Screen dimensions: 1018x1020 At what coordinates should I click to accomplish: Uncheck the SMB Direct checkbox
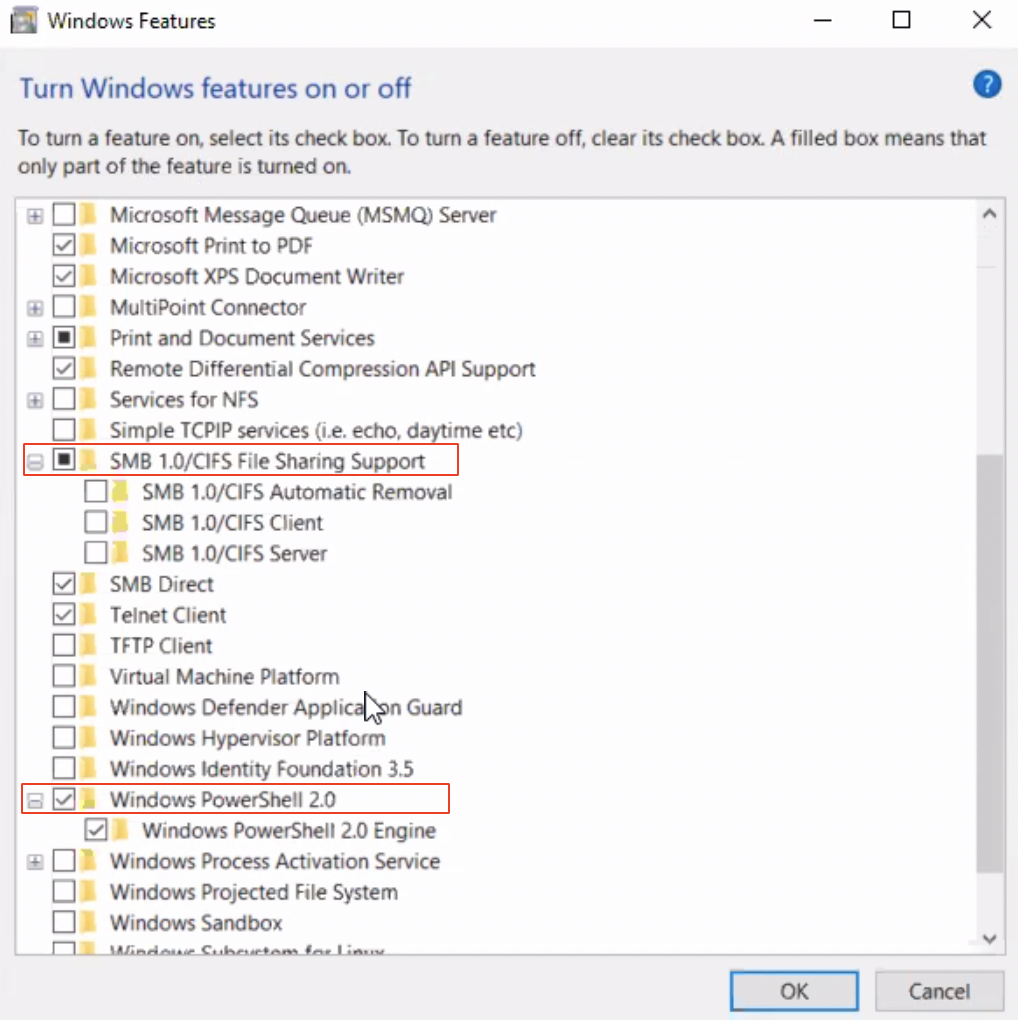[64, 584]
